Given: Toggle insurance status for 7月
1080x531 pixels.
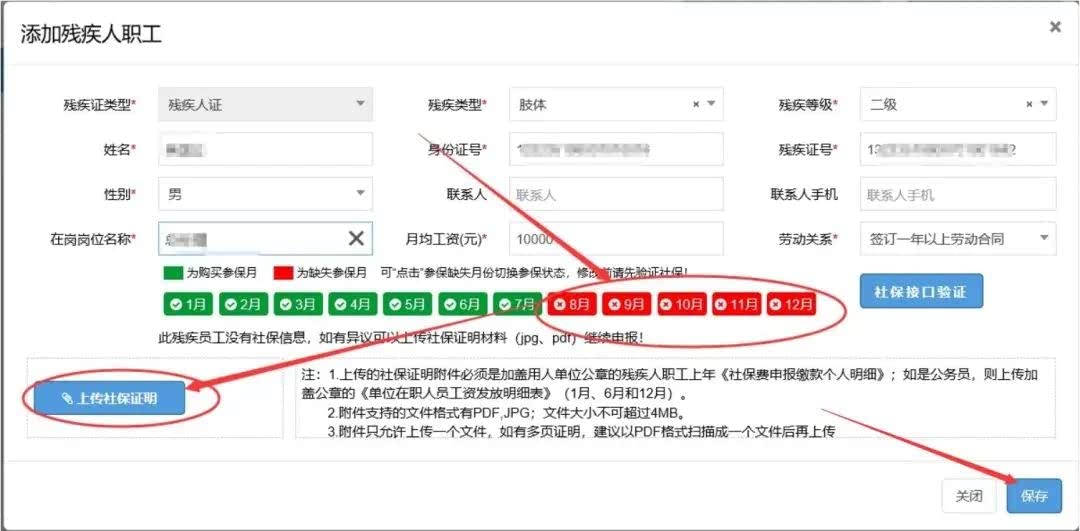Looking at the screenshot, I should [518, 304].
